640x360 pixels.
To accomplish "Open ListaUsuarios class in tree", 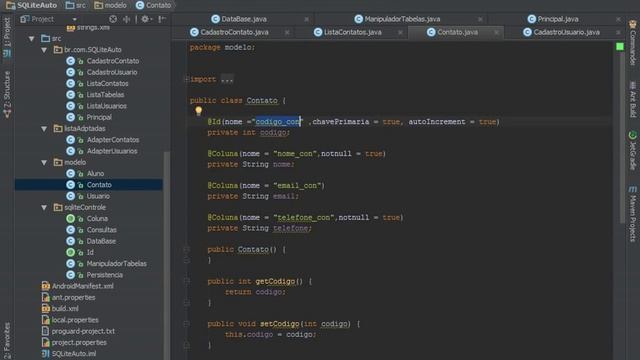I will tap(107, 106).
